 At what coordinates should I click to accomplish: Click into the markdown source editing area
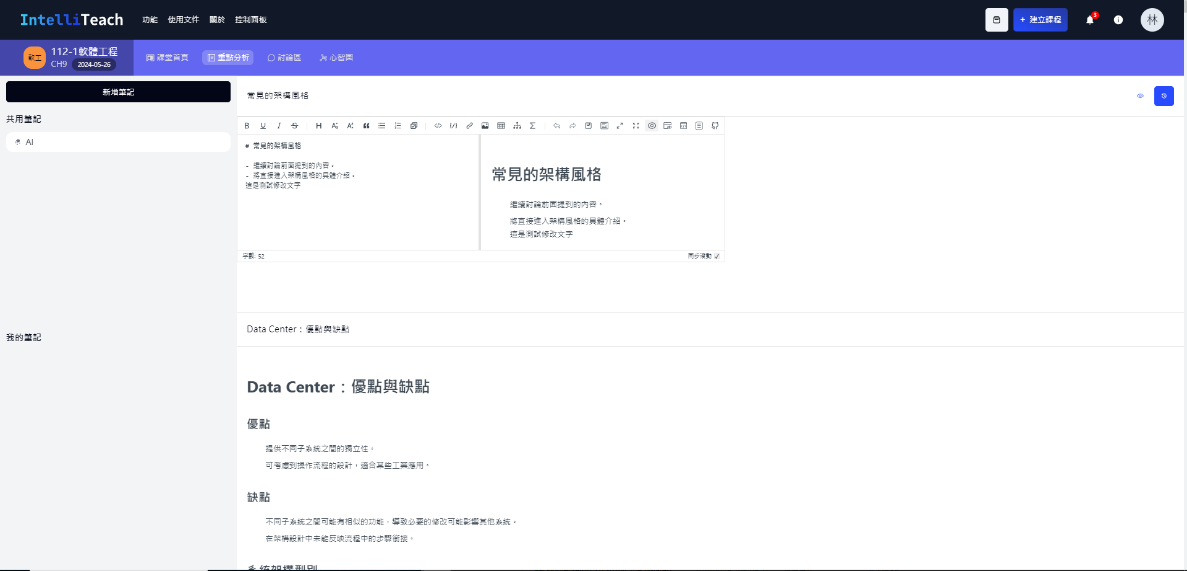[x=358, y=192]
